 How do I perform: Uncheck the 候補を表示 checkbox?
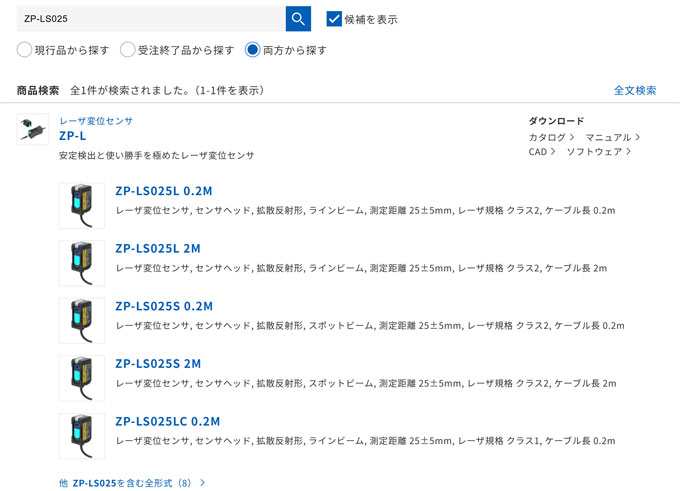pos(334,19)
